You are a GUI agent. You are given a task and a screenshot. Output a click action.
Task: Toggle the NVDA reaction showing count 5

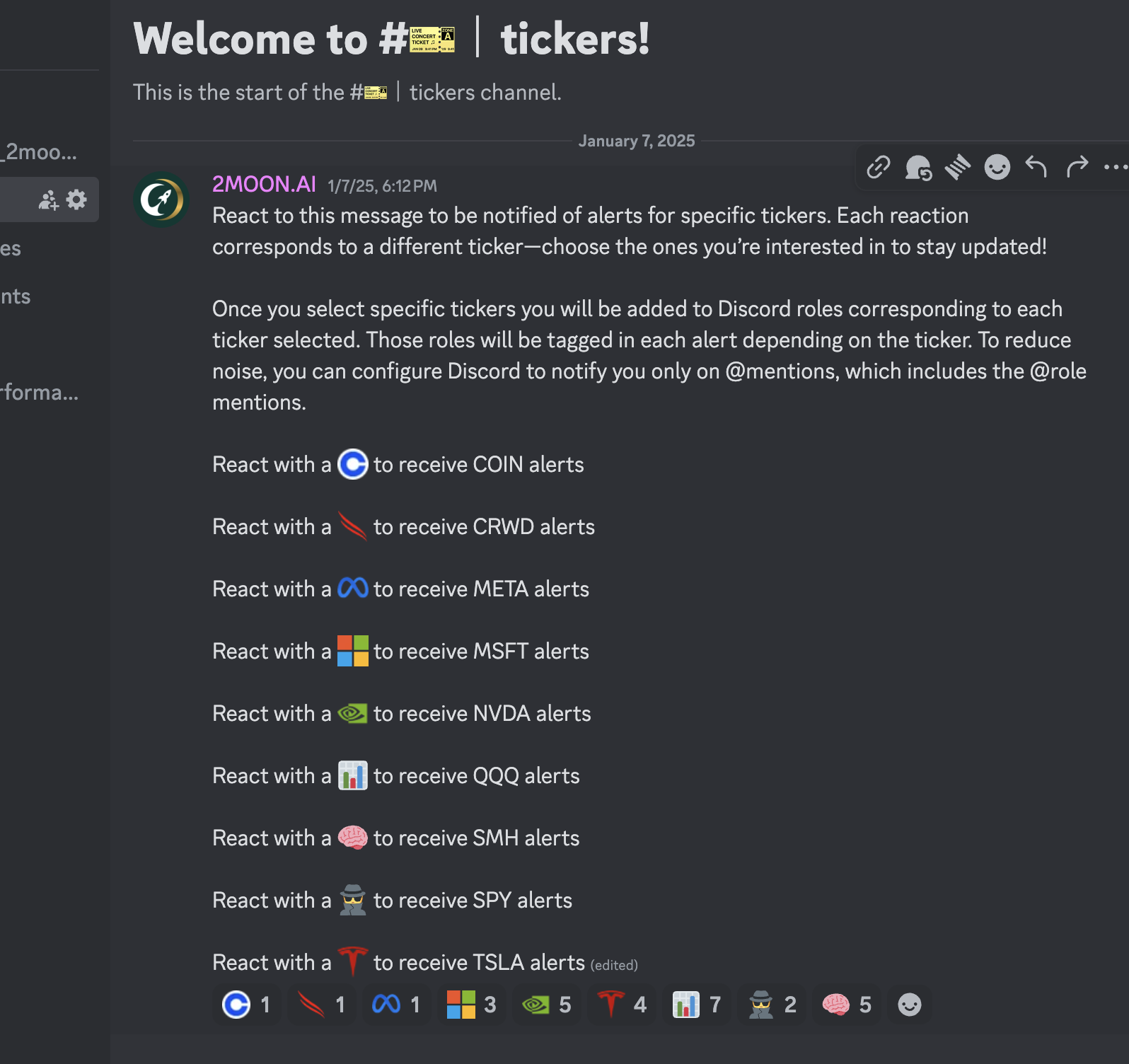pos(546,1005)
